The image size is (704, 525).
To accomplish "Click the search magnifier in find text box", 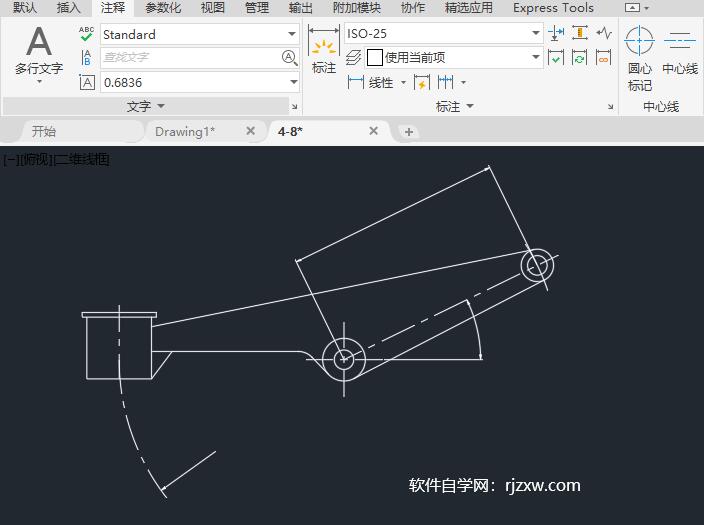I will click(289, 57).
